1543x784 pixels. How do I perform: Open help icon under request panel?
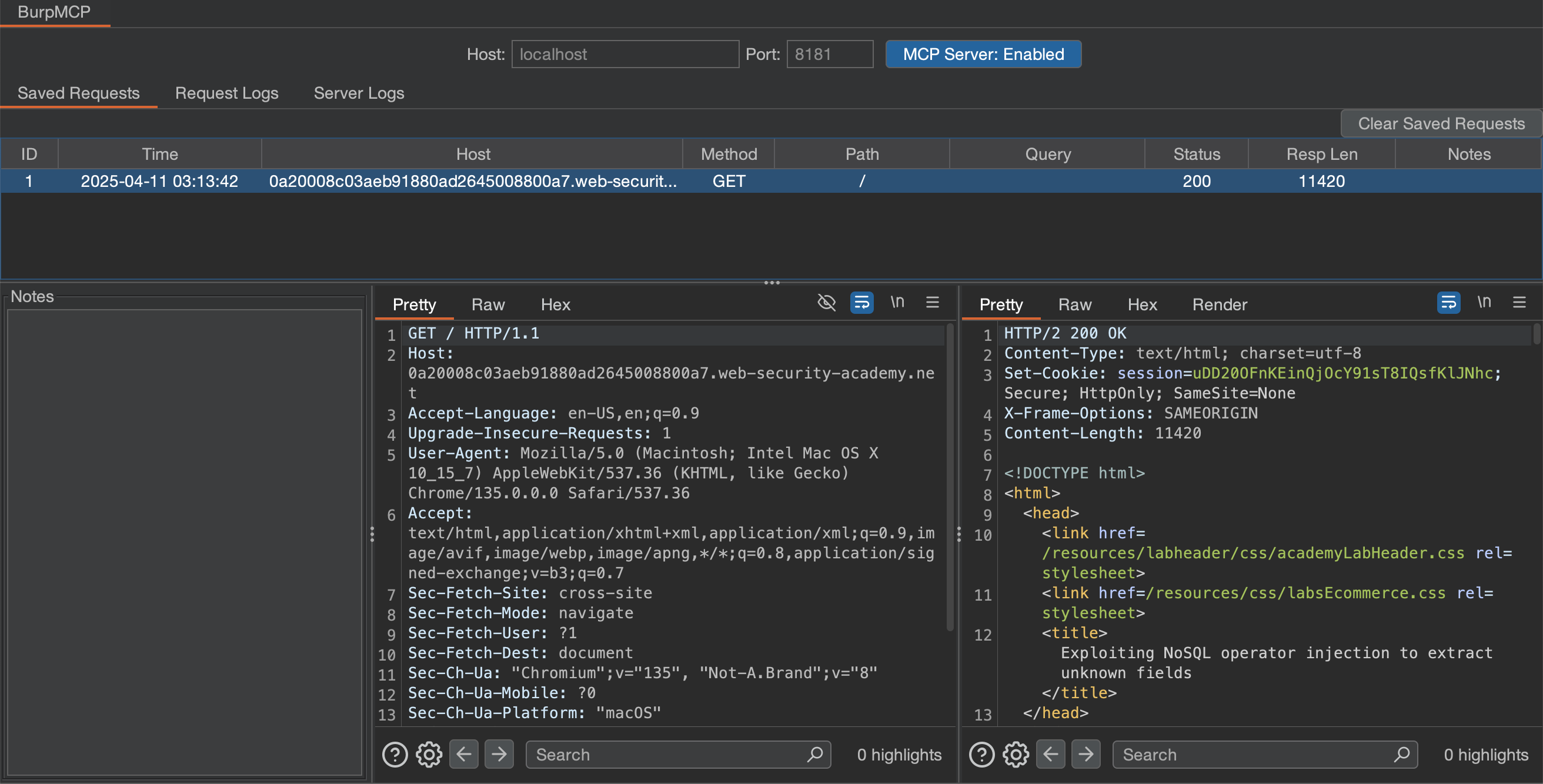pyautogui.click(x=395, y=755)
